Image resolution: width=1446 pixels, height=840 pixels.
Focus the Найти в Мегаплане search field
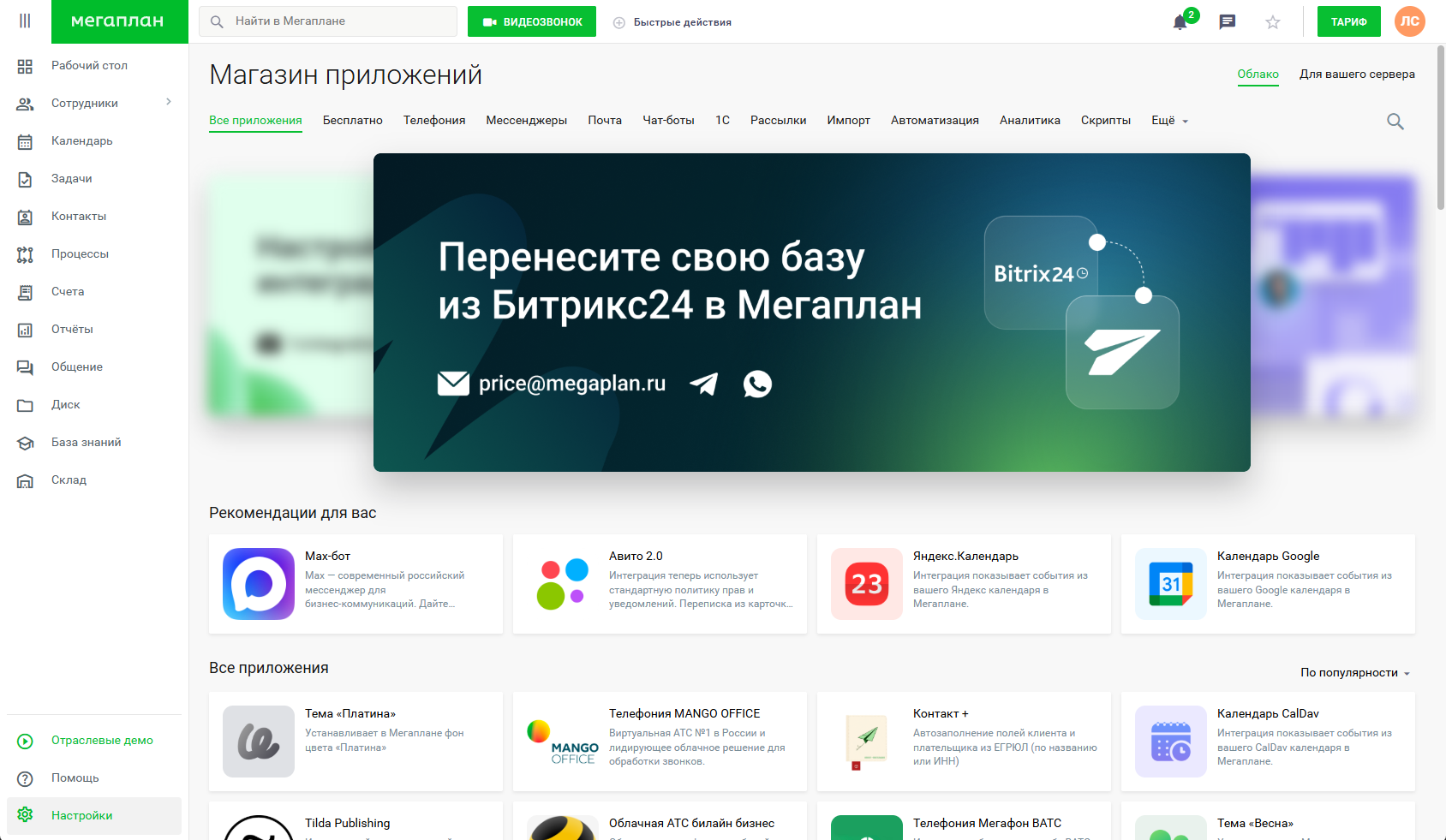(328, 21)
